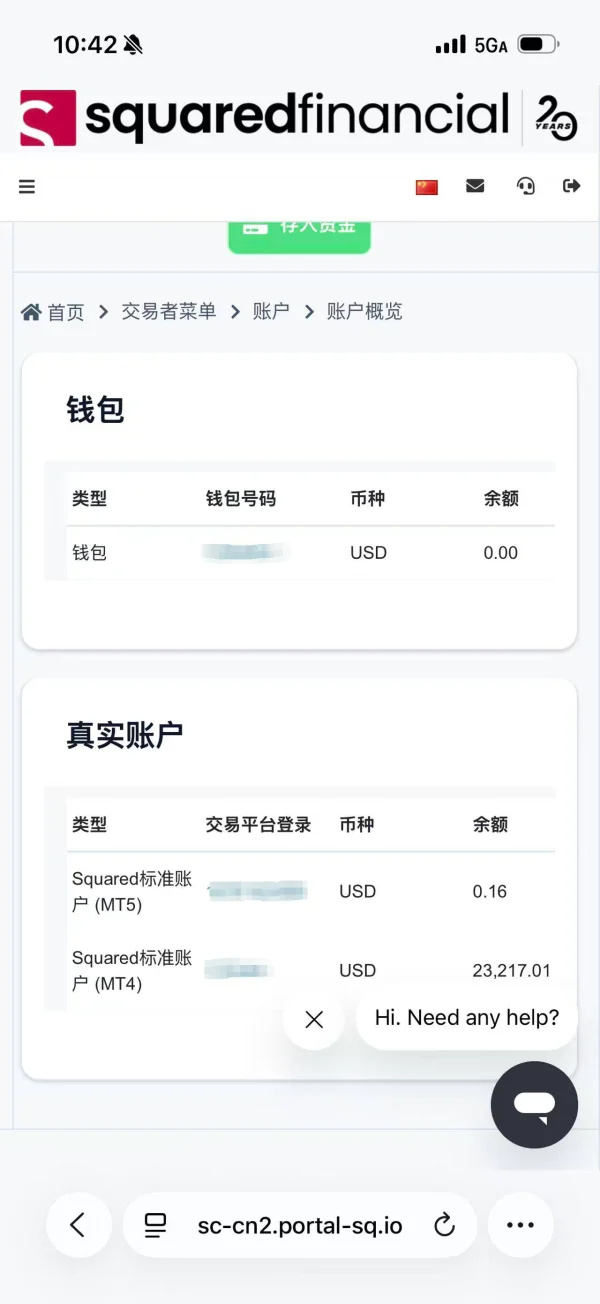Click the headset support icon
Viewport: 600px width, 1304px height.
click(525, 186)
